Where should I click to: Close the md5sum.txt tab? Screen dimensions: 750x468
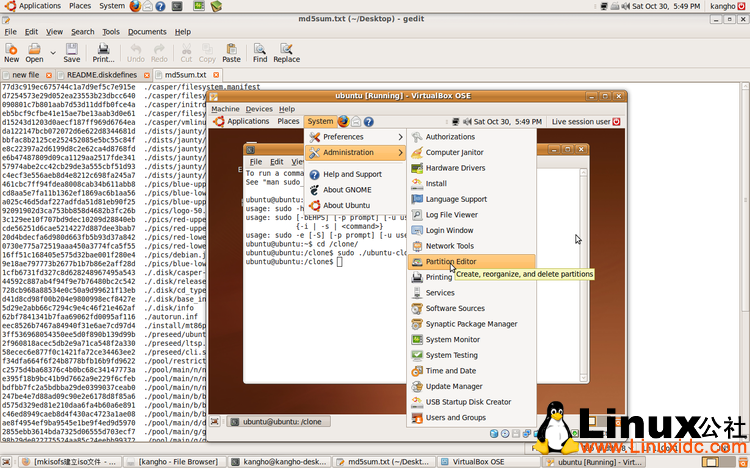[216, 75]
